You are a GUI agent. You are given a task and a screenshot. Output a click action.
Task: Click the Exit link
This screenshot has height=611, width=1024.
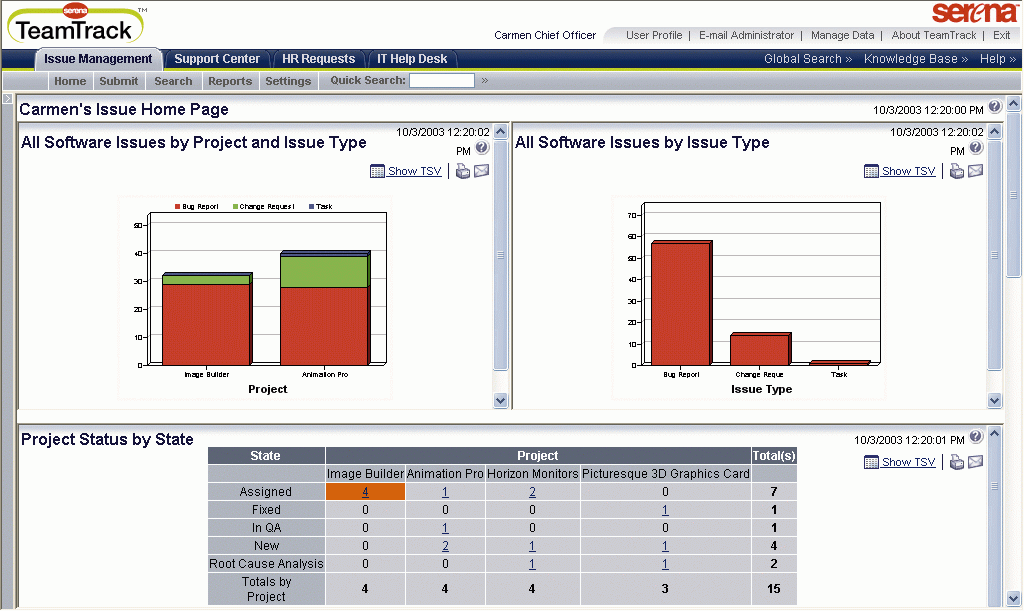pos(1002,35)
